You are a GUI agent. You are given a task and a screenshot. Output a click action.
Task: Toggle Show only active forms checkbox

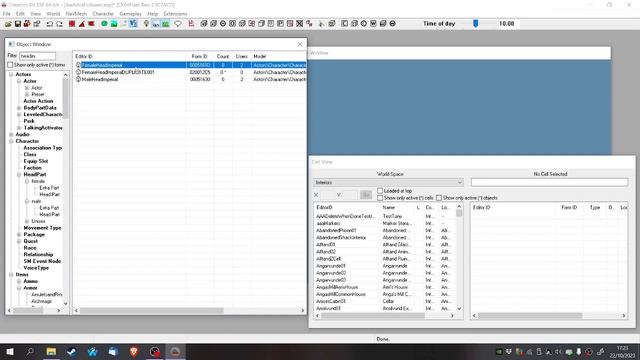pyautogui.click(x=10, y=65)
